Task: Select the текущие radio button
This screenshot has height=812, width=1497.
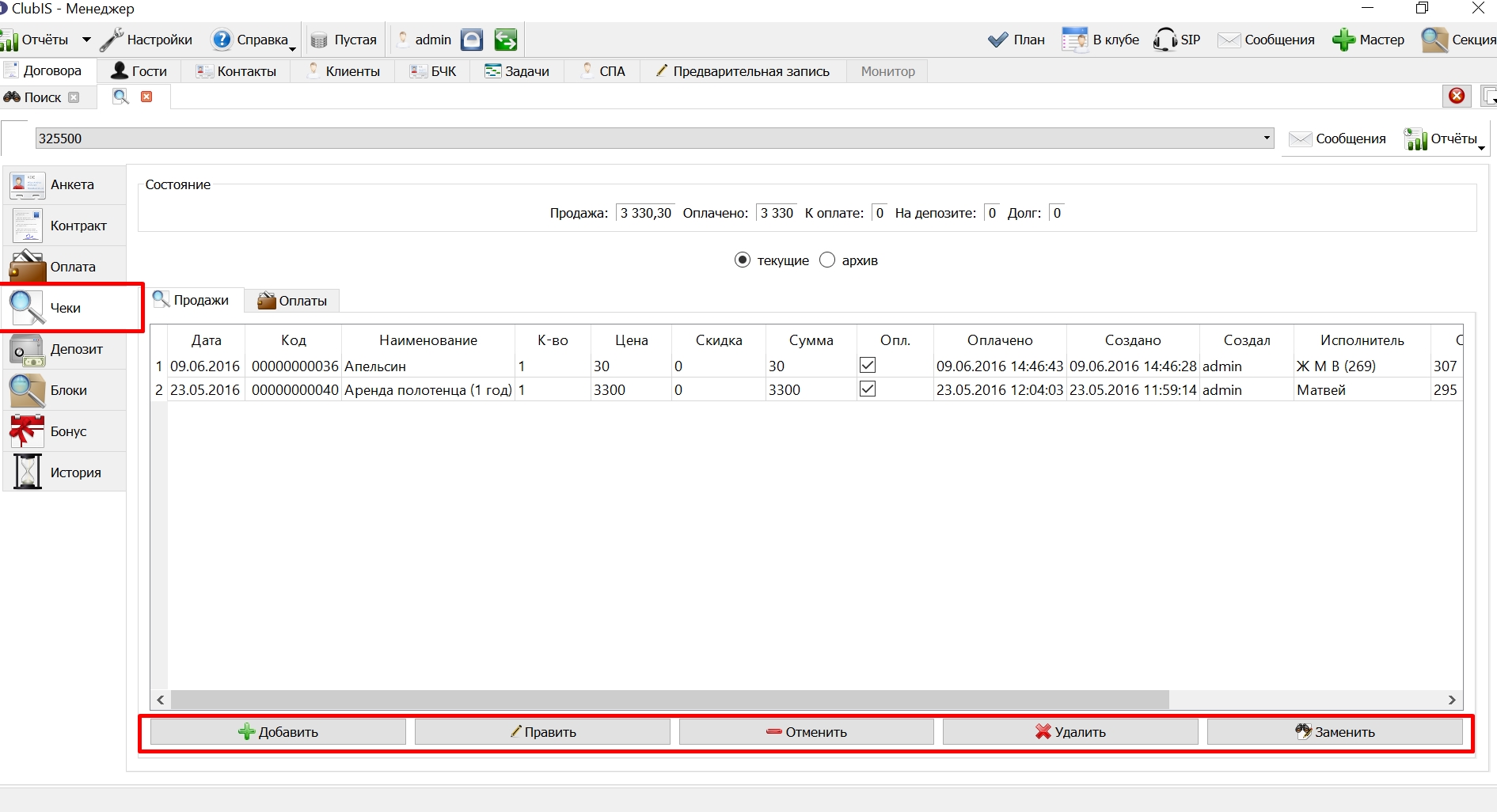Action: coord(743,260)
